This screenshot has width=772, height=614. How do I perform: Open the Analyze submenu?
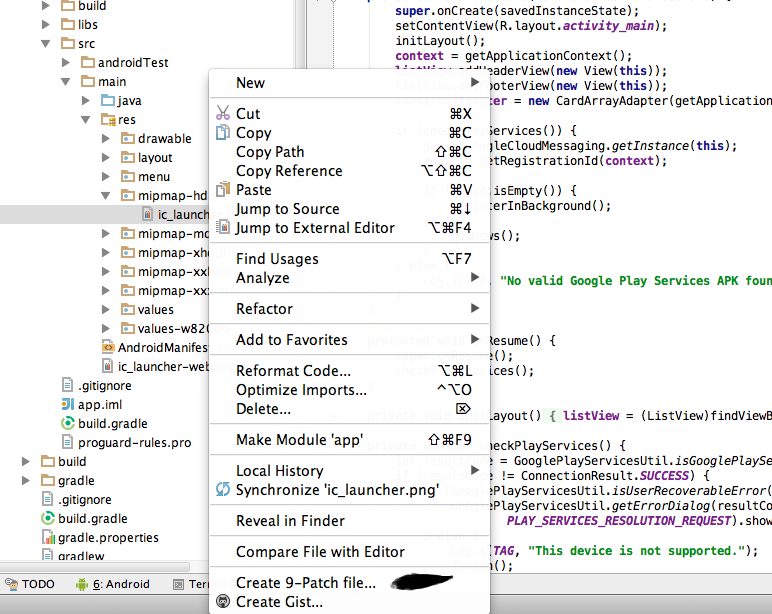point(350,278)
